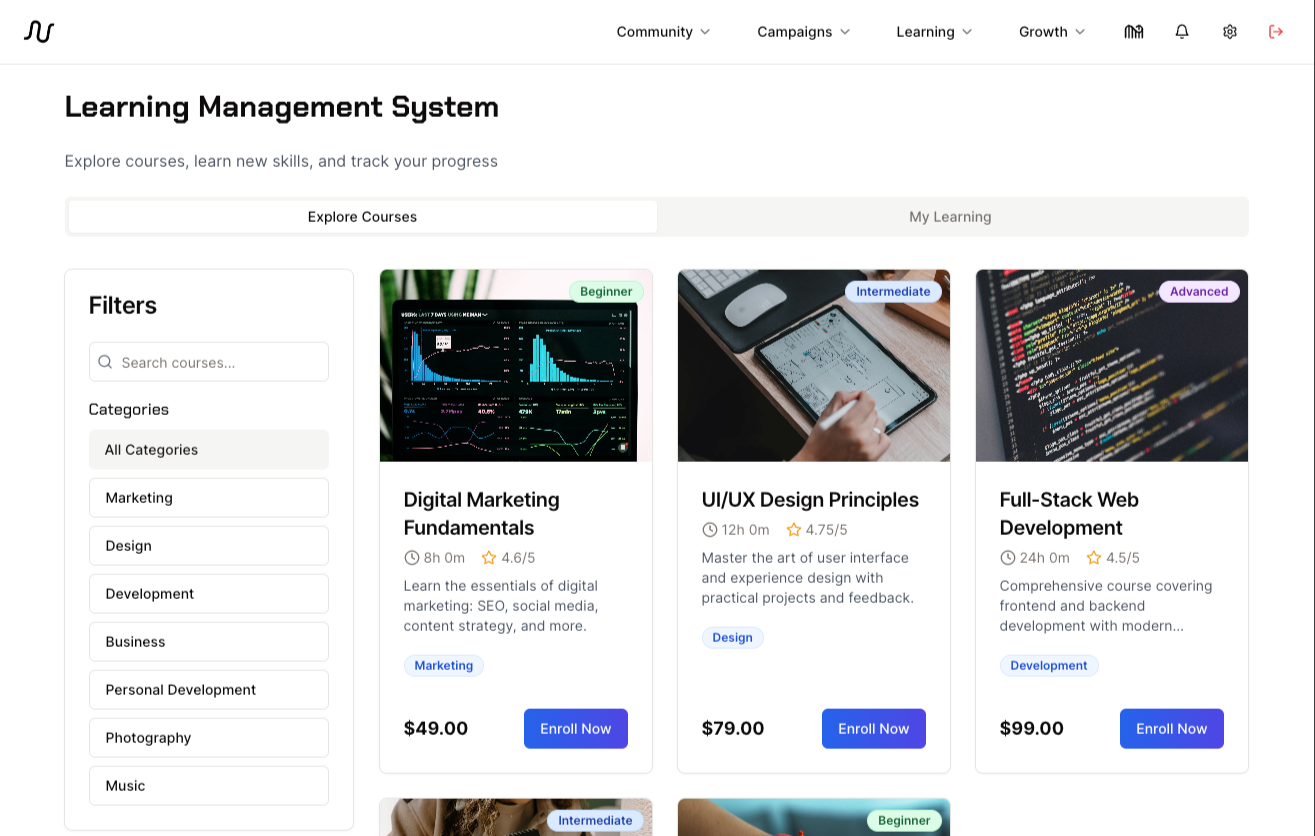Expand the Community dropdown menu
This screenshot has width=1315, height=836.
[663, 32]
